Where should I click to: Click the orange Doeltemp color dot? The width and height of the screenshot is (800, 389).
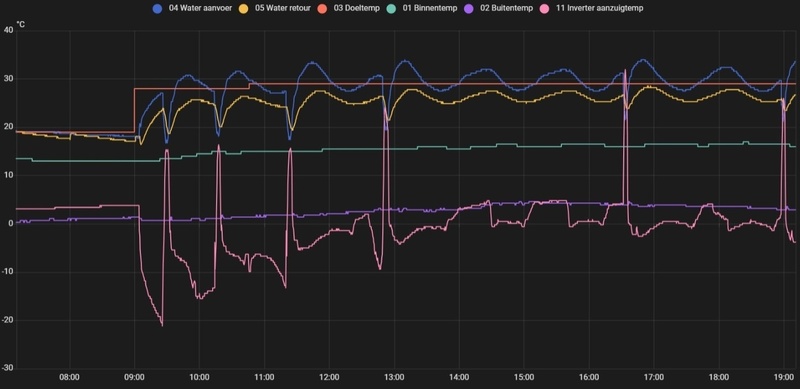coord(323,8)
